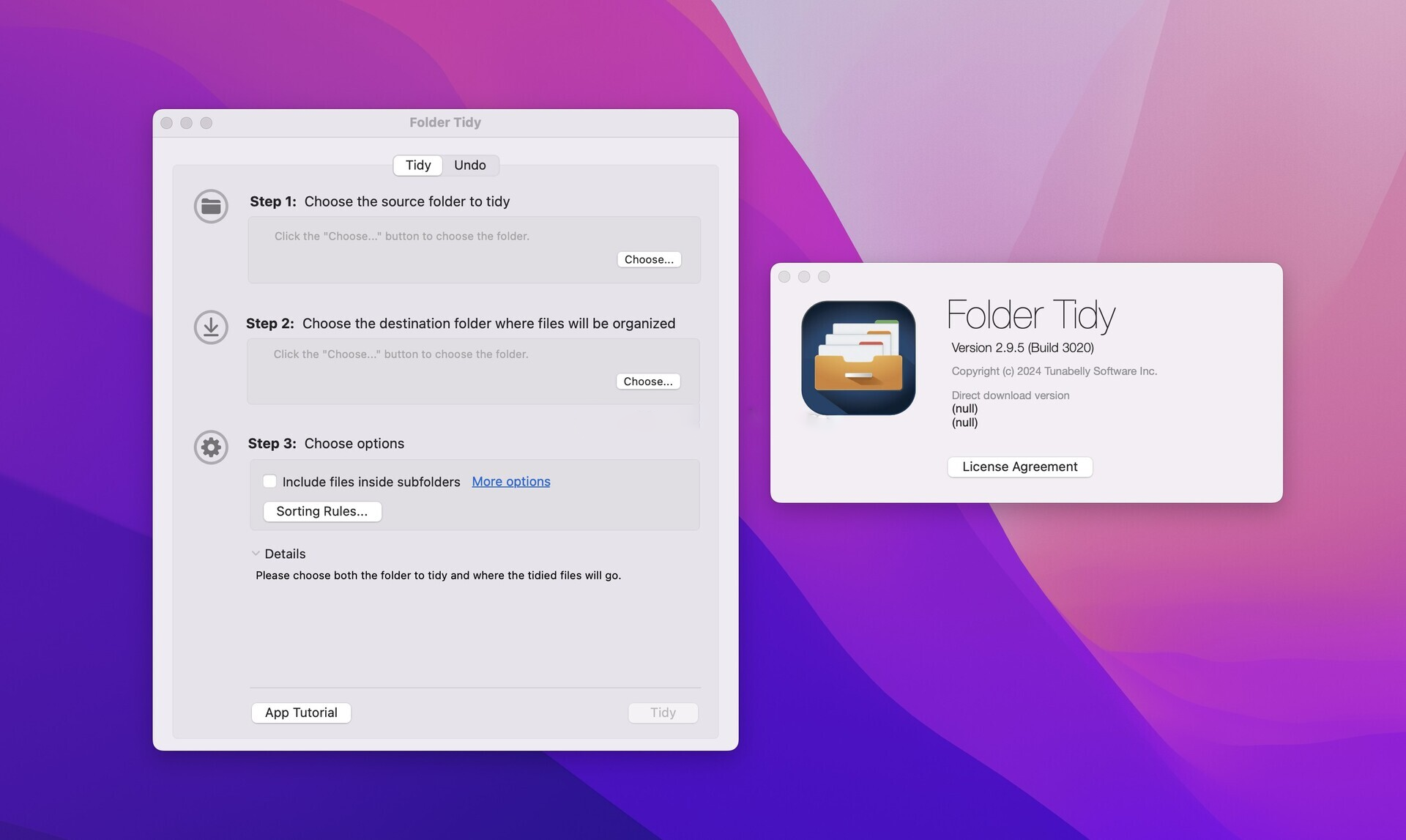The height and width of the screenshot is (840, 1406).
Task: Choose the source folder in Step 1
Action: pyautogui.click(x=649, y=259)
